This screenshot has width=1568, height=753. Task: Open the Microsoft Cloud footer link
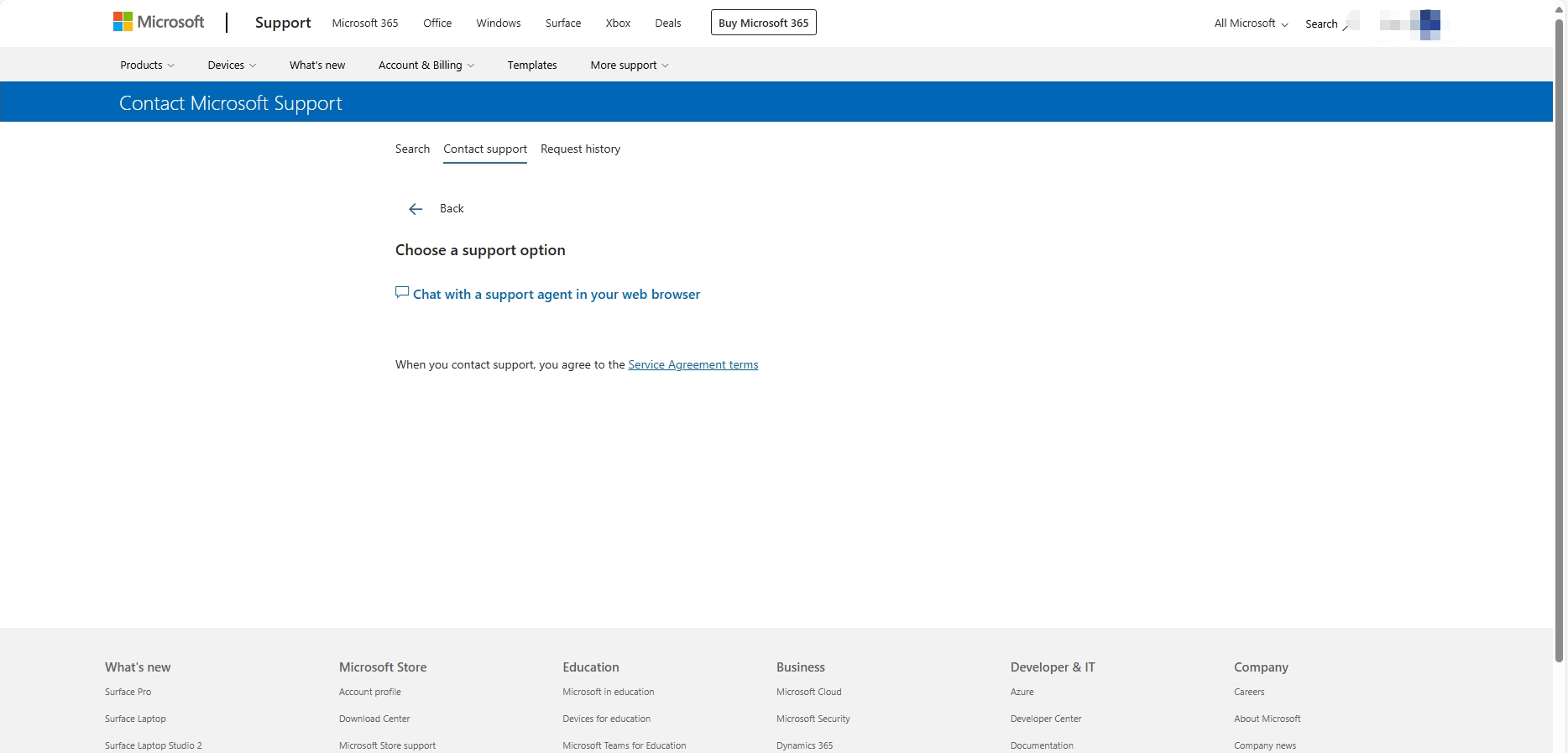point(809,692)
